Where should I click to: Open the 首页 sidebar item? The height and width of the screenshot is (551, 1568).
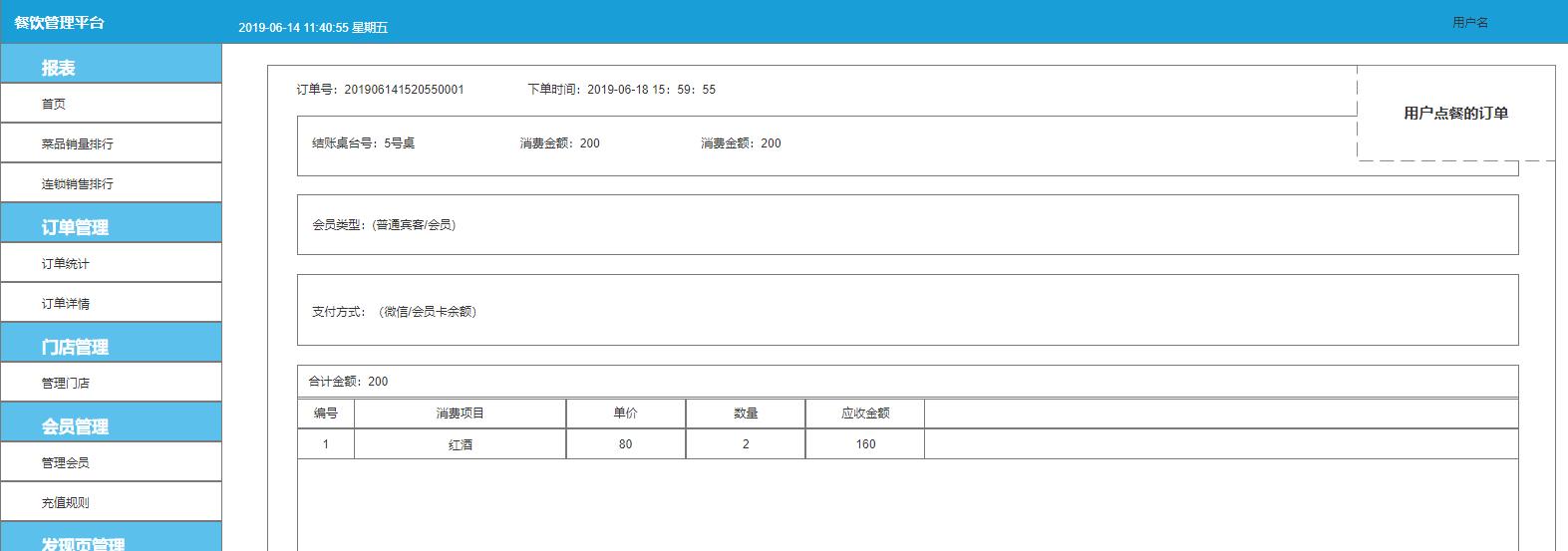click(x=54, y=104)
